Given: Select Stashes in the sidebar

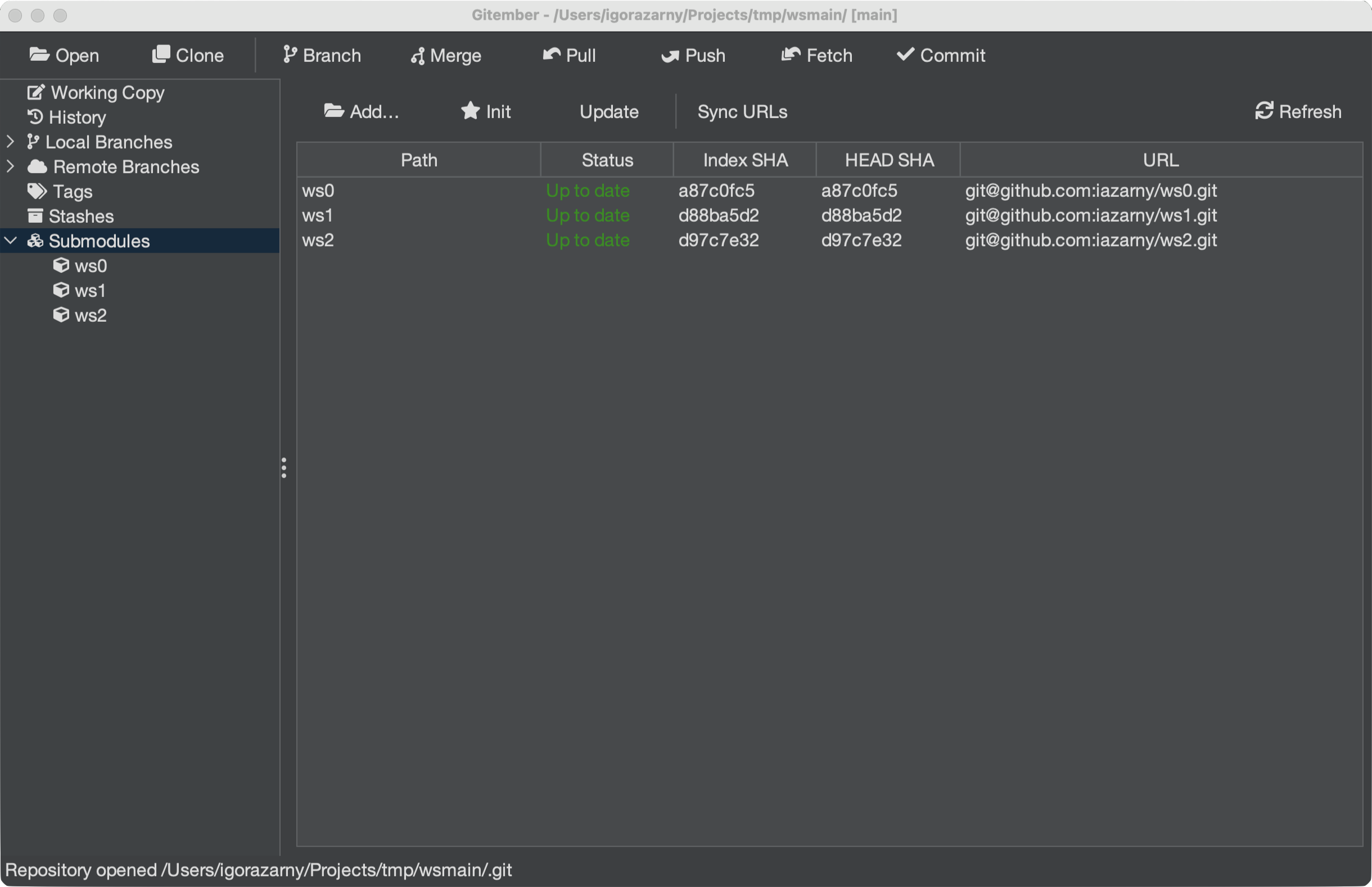Looking at the screenshot, I should [x=81, y=217].
